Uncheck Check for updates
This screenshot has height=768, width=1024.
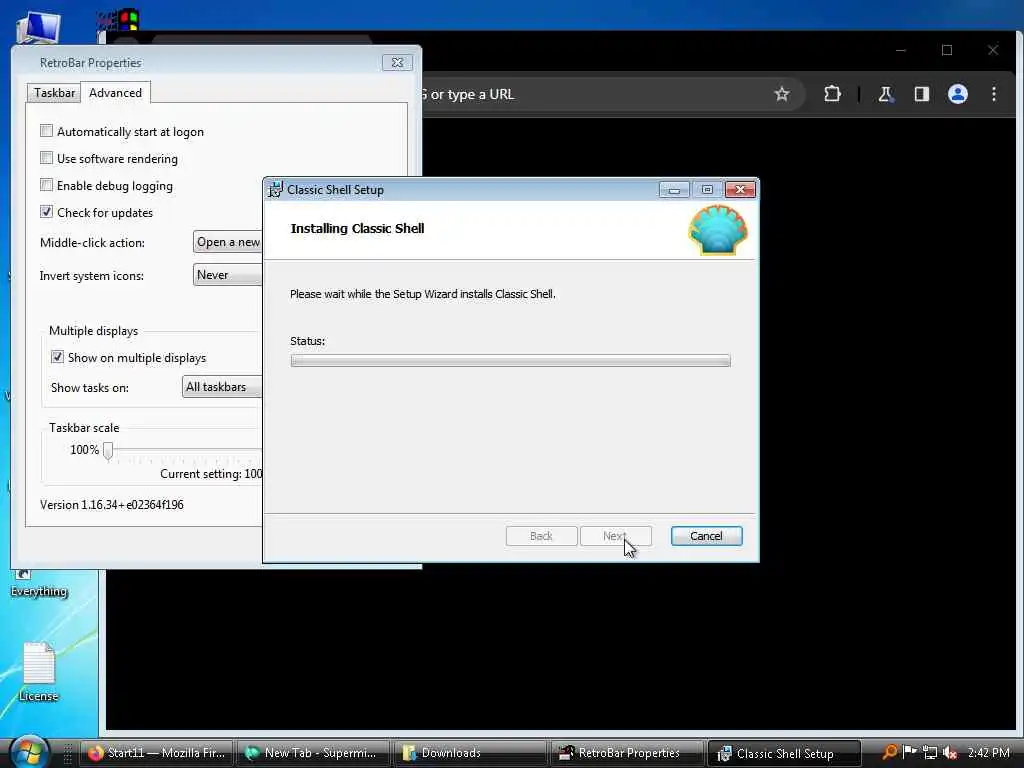pyautogui.click(x=46, y=212)
